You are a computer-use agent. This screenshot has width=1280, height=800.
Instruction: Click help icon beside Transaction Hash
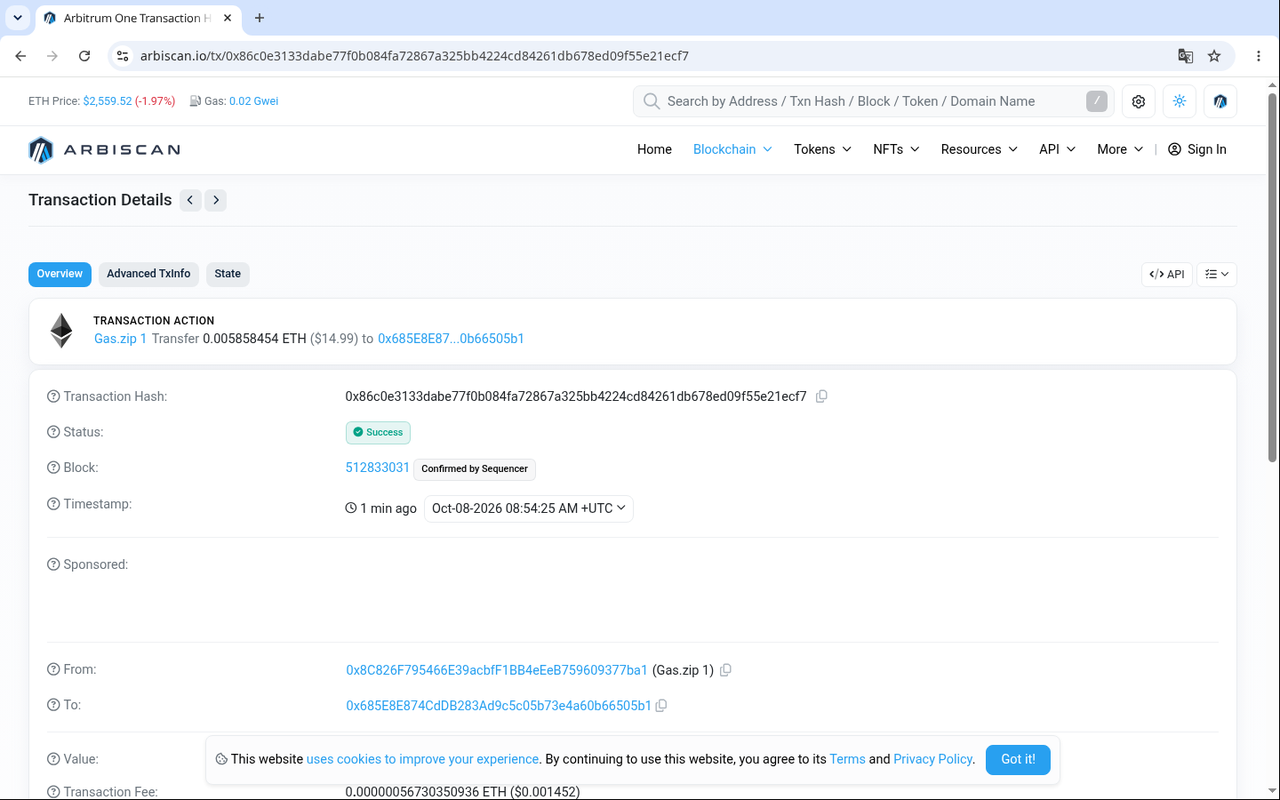54,397
